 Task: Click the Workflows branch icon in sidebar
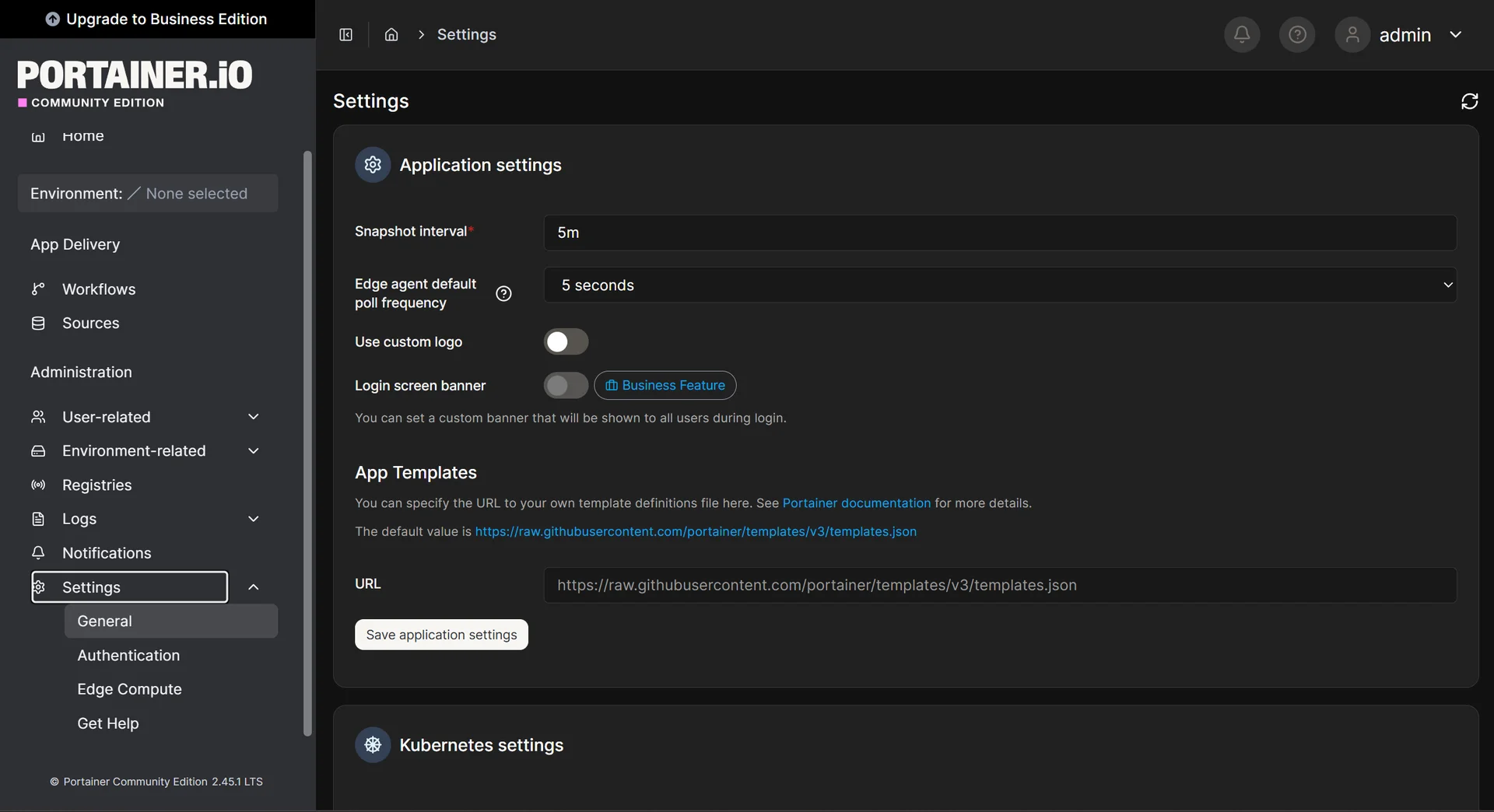click(x=38, y=289)
